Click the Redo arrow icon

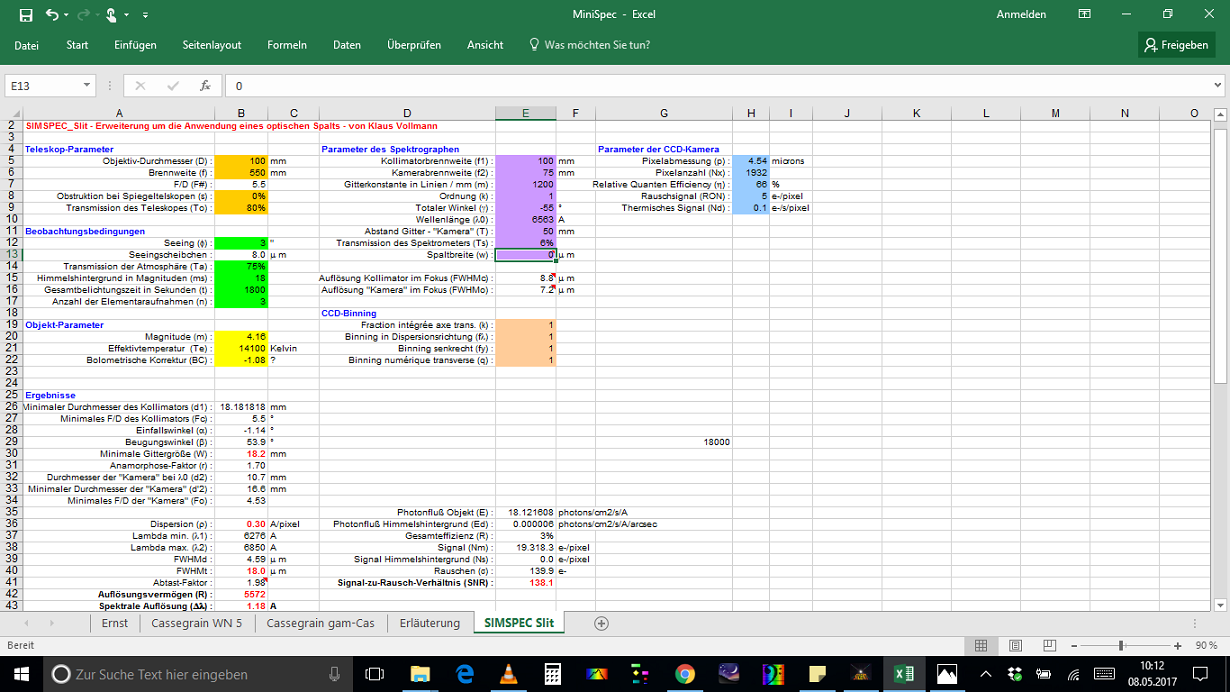(82, 14)
